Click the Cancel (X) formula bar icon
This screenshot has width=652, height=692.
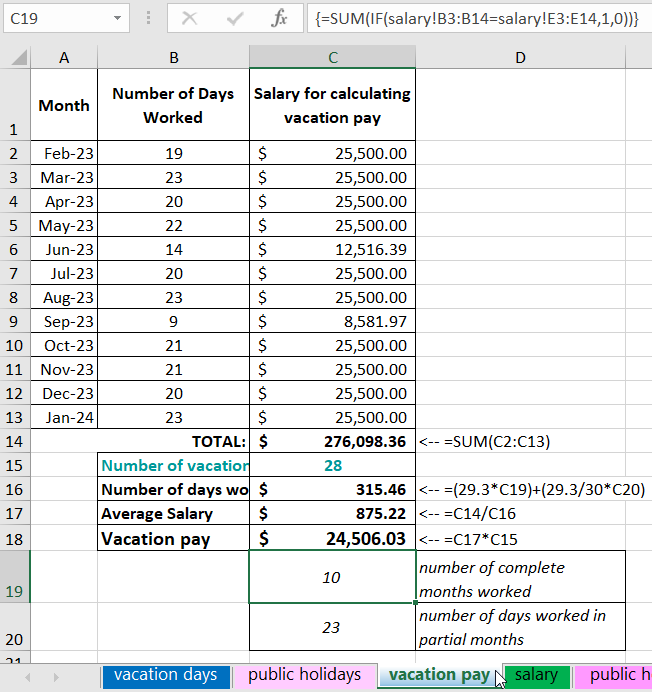coord(189,19)
